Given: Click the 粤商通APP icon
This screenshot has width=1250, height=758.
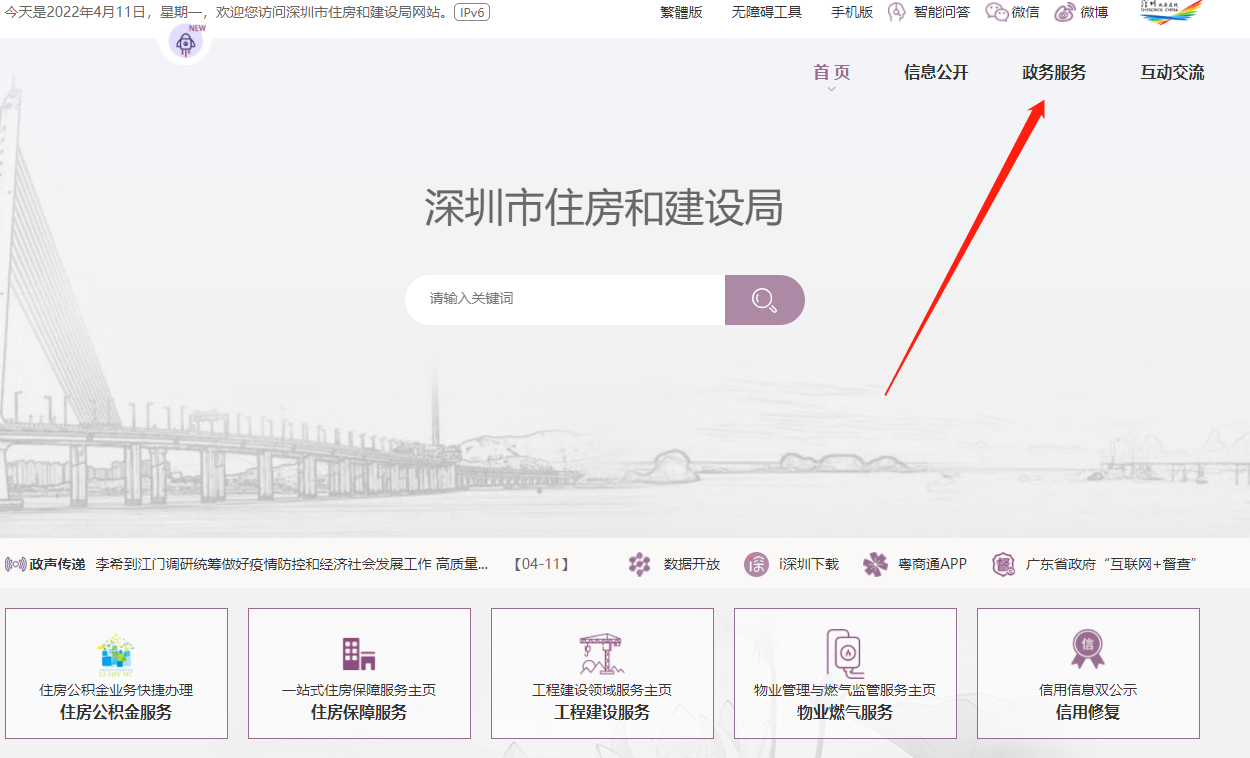Looking at the screenshot, I should (x=875, y=564).
